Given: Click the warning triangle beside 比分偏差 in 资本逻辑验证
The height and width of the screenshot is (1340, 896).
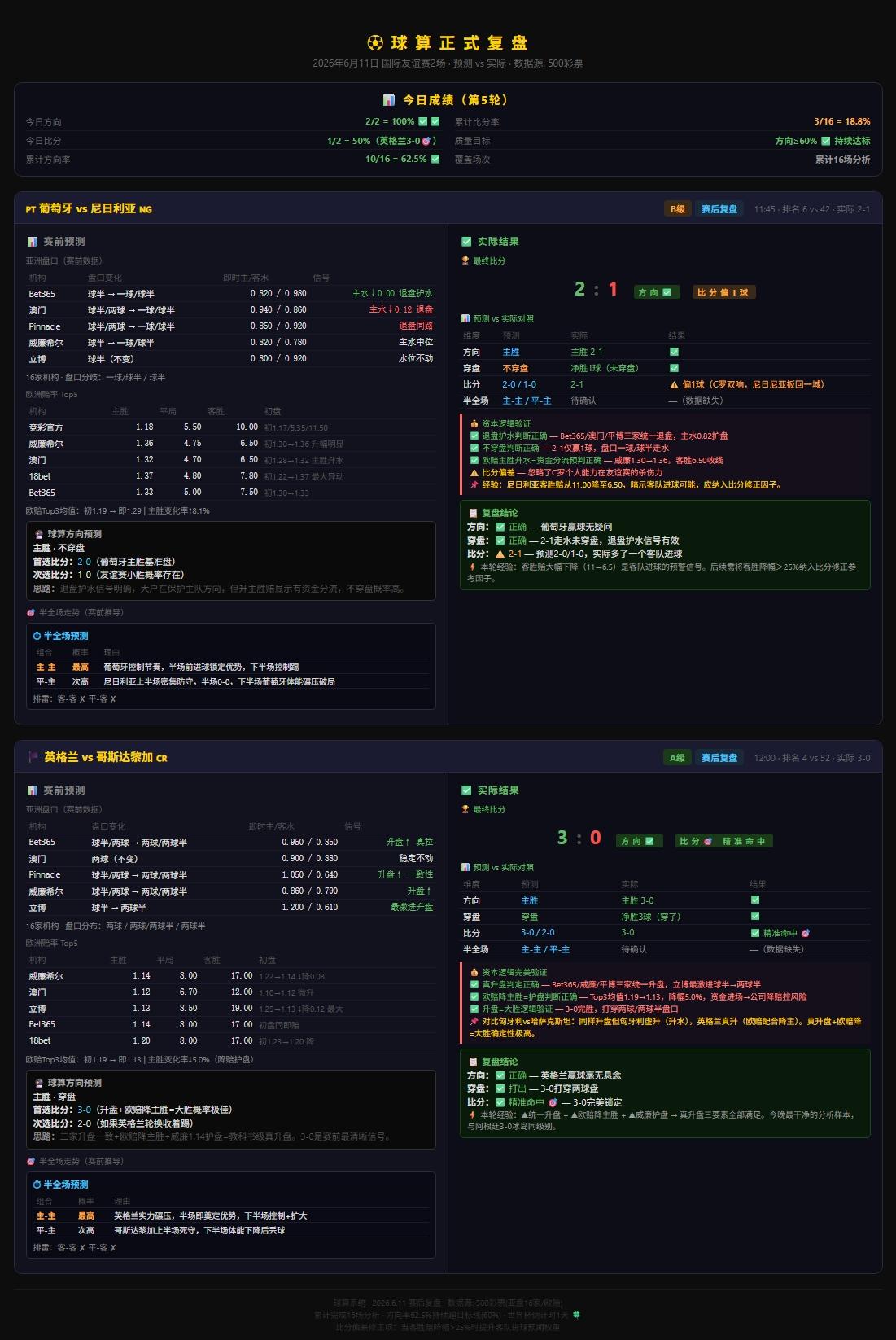Looking at the screenshot, I should point(474,472).
